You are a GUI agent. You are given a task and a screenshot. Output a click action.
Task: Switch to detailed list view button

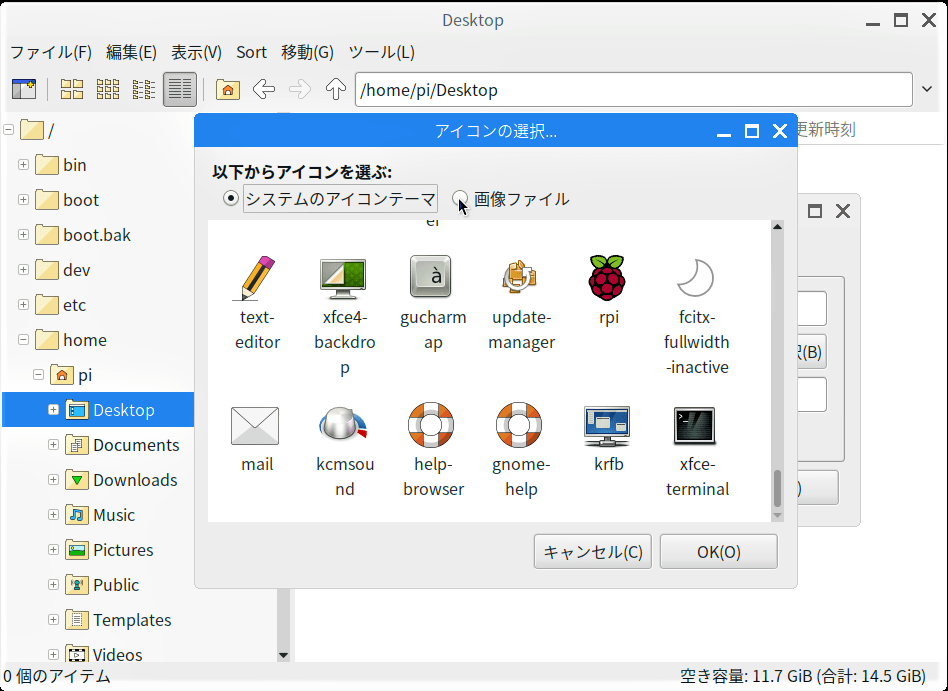[180, 90]
